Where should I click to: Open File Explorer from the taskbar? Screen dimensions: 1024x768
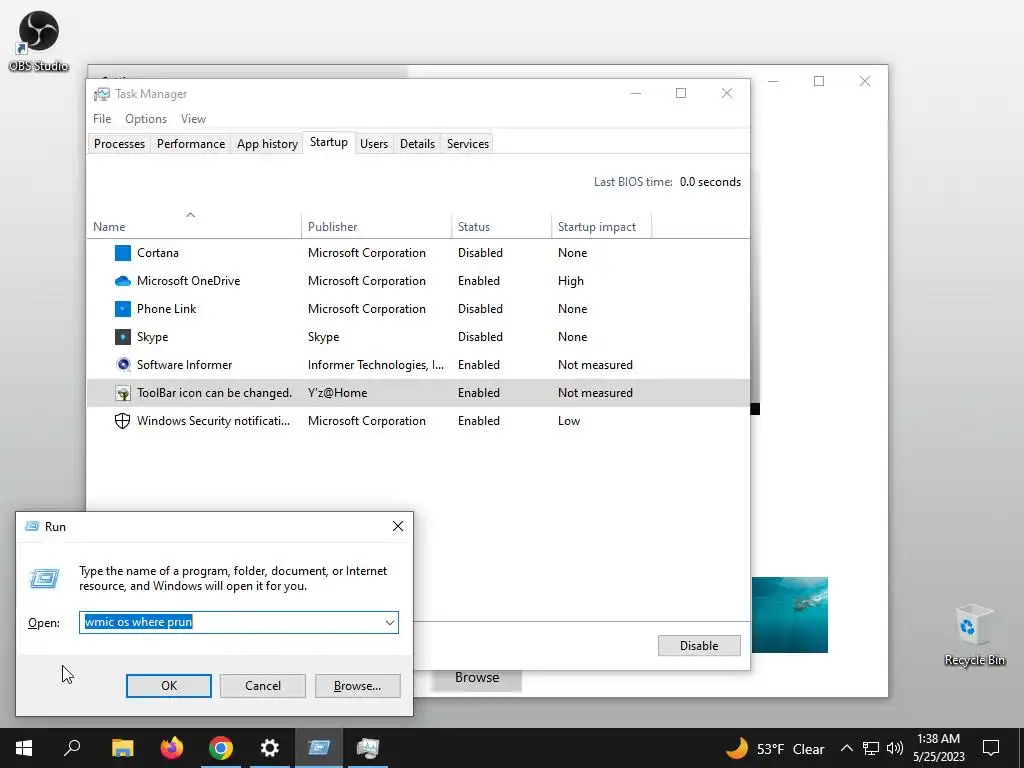point(122,748)
